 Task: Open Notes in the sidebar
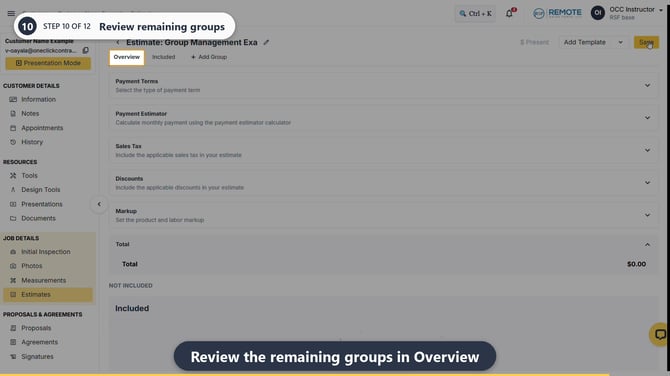(x=30, y=114)
